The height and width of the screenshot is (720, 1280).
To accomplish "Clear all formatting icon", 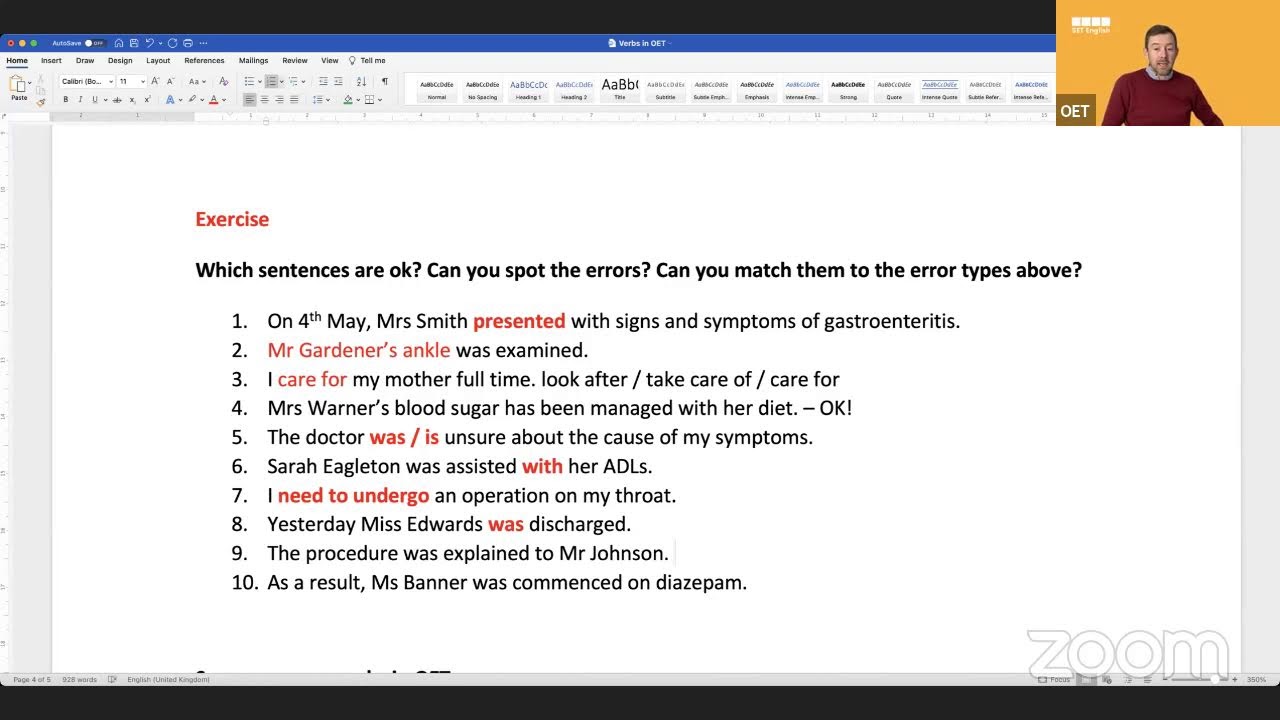I will click(224, 81).
